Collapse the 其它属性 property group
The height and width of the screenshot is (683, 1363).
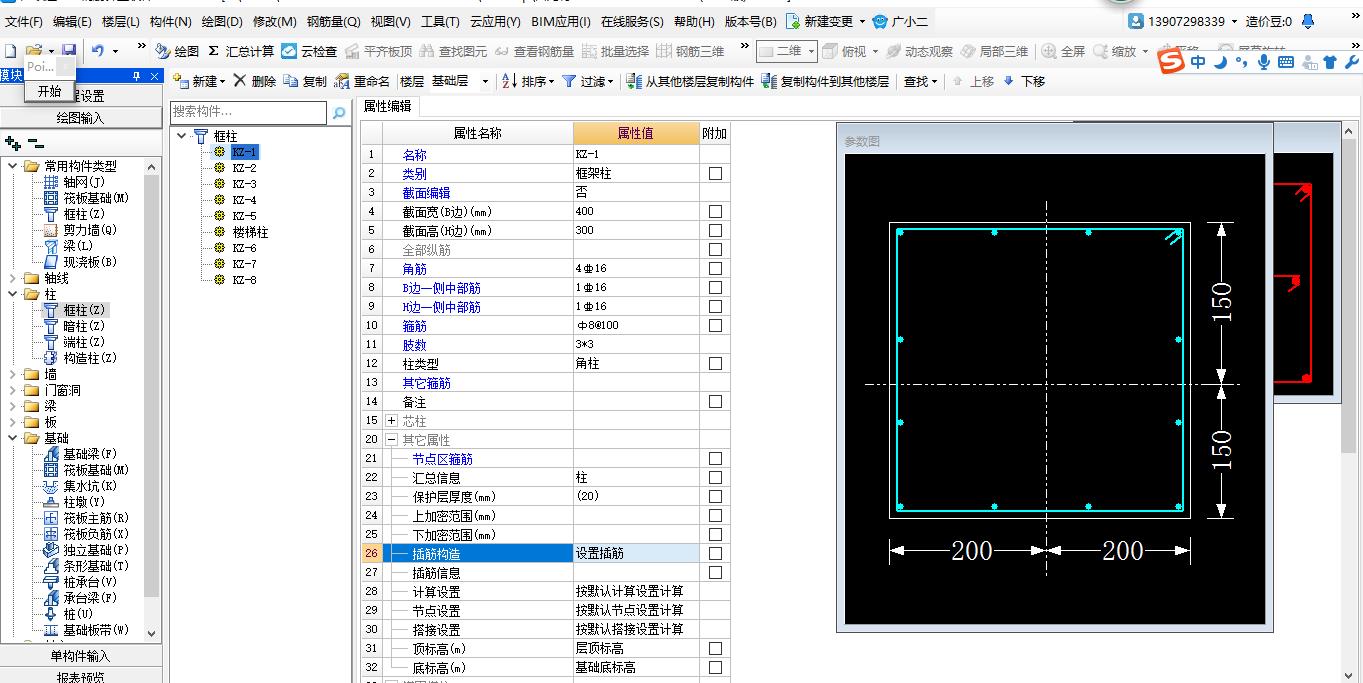392,440
